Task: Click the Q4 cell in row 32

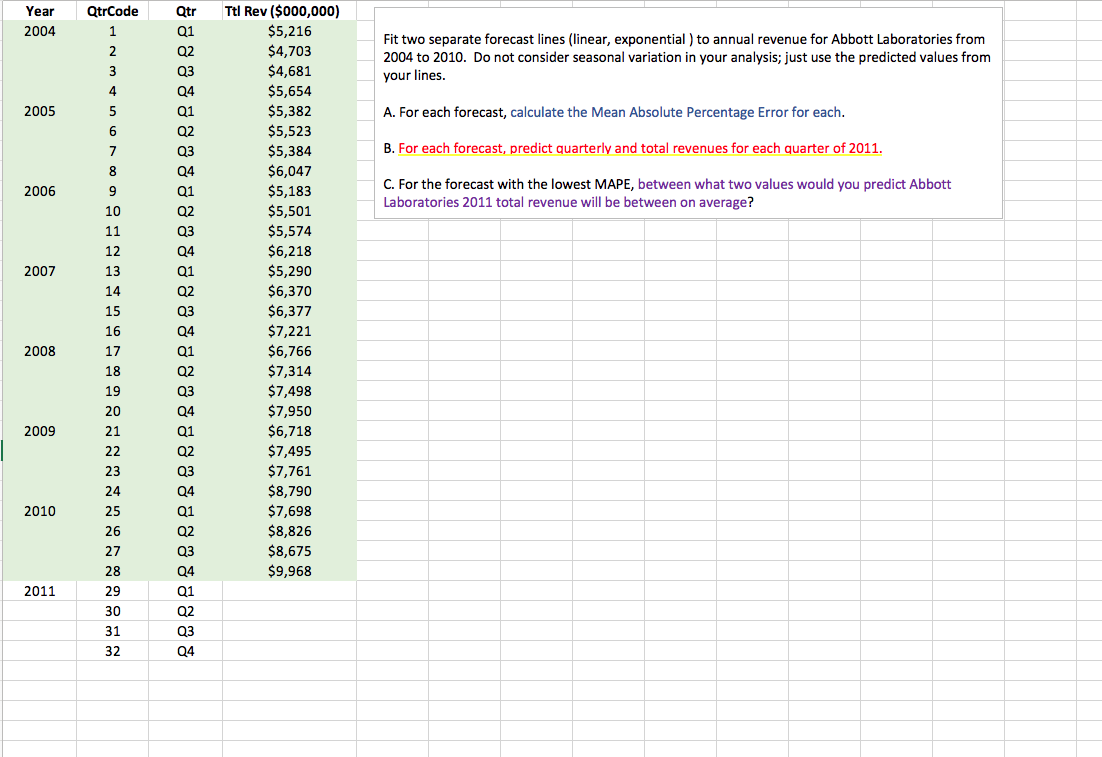Action: point(186,652)
